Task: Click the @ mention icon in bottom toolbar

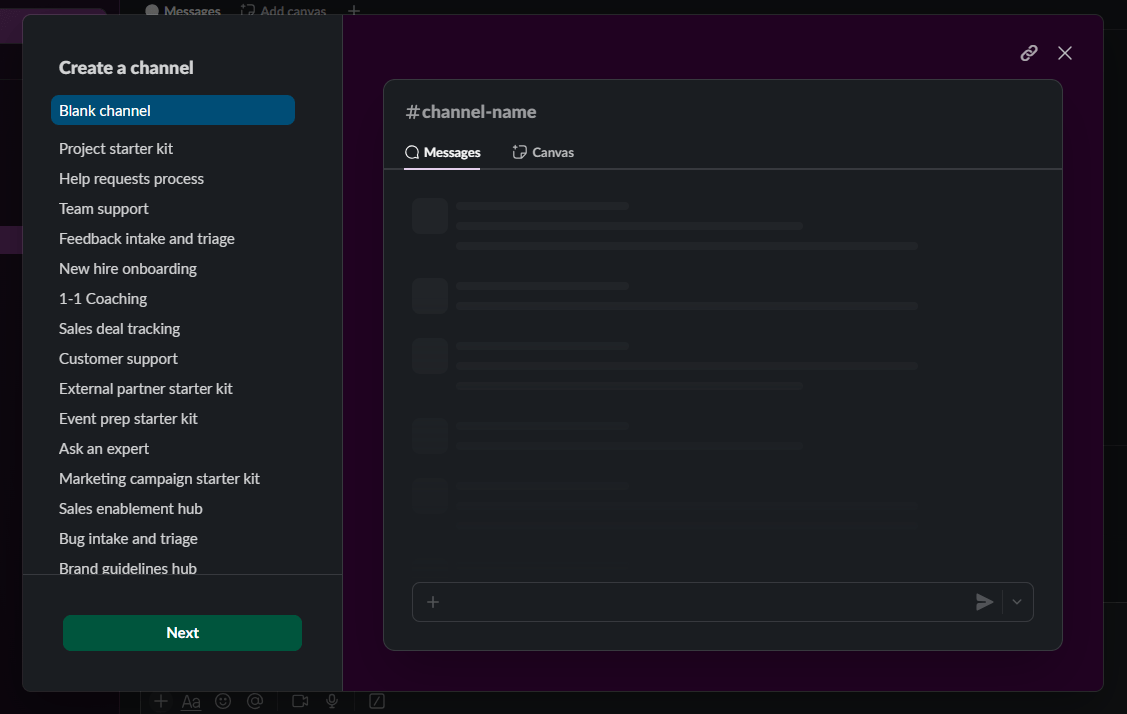Action: point(255,702)
